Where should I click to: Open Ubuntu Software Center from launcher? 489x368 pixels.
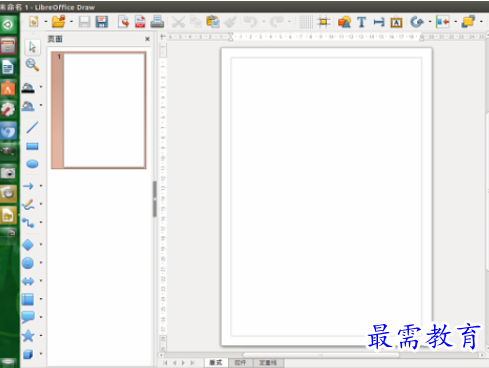coord(8,89)
